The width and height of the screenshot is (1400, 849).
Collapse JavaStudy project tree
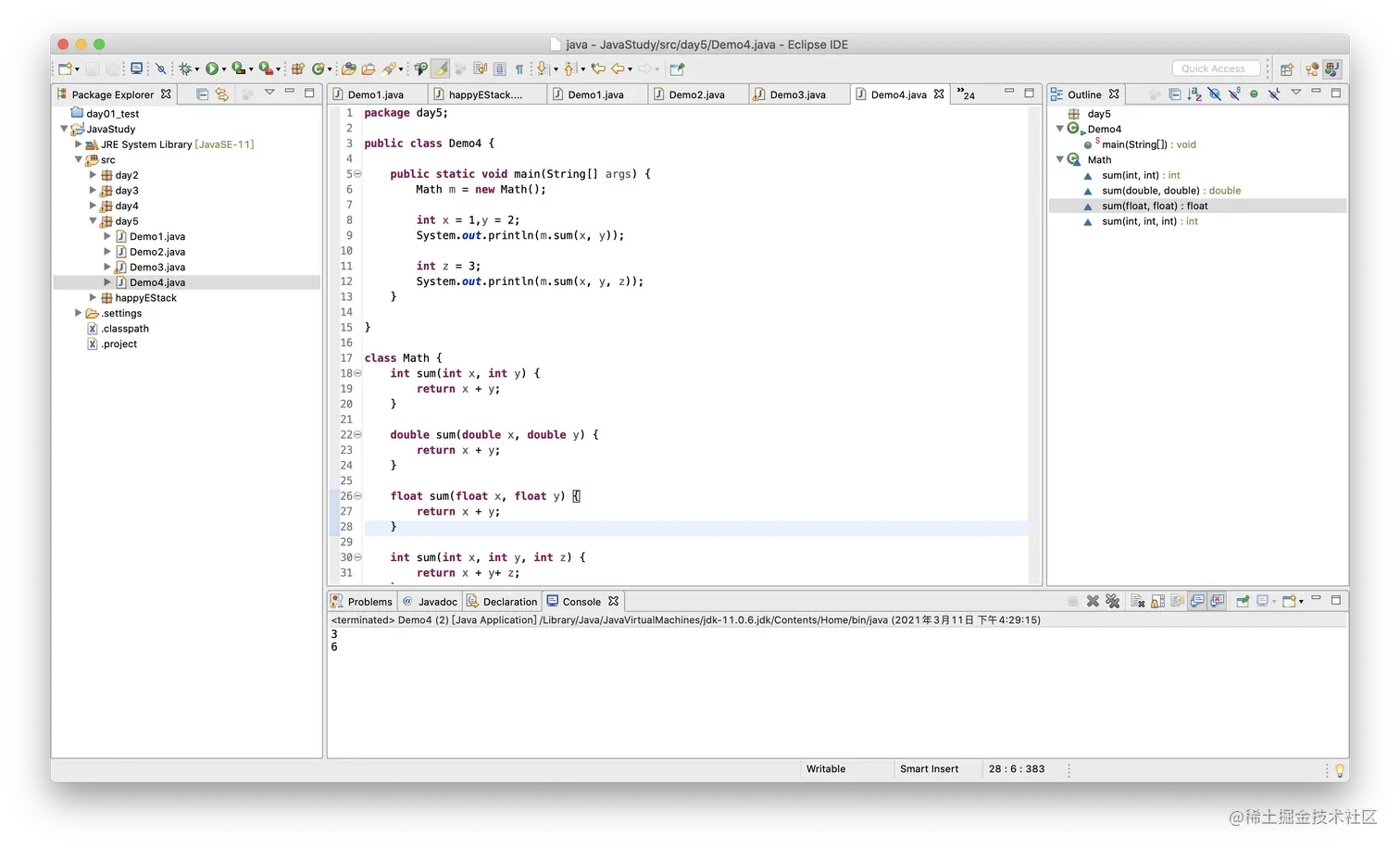click(64, 129)
